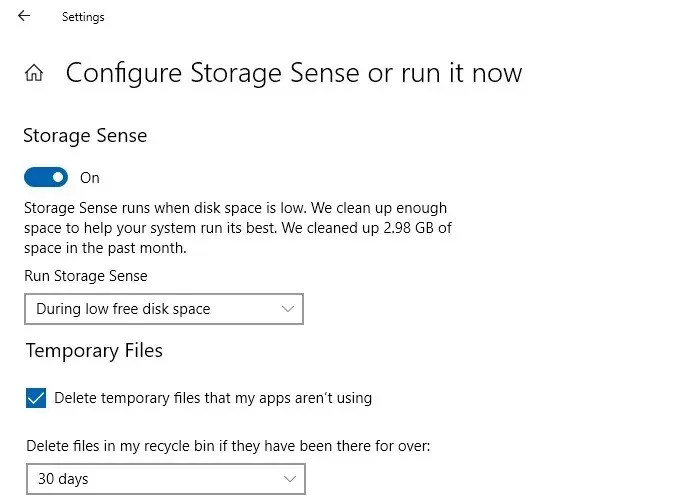
Task: Open the "During low free disk space" dropdown
Action: [163, 309]
